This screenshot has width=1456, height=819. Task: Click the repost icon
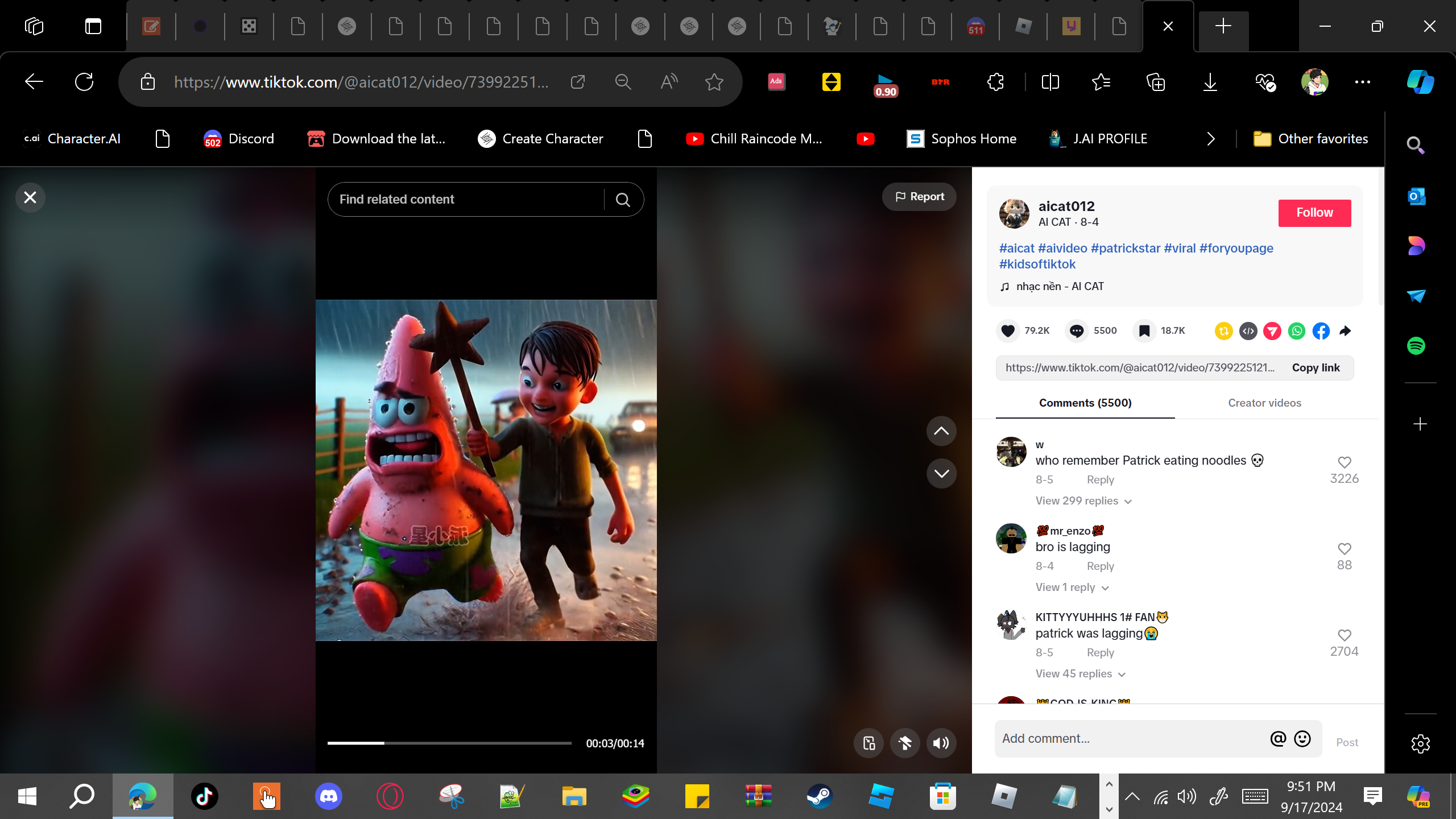pyautogui.click(x=1223, y=330)
